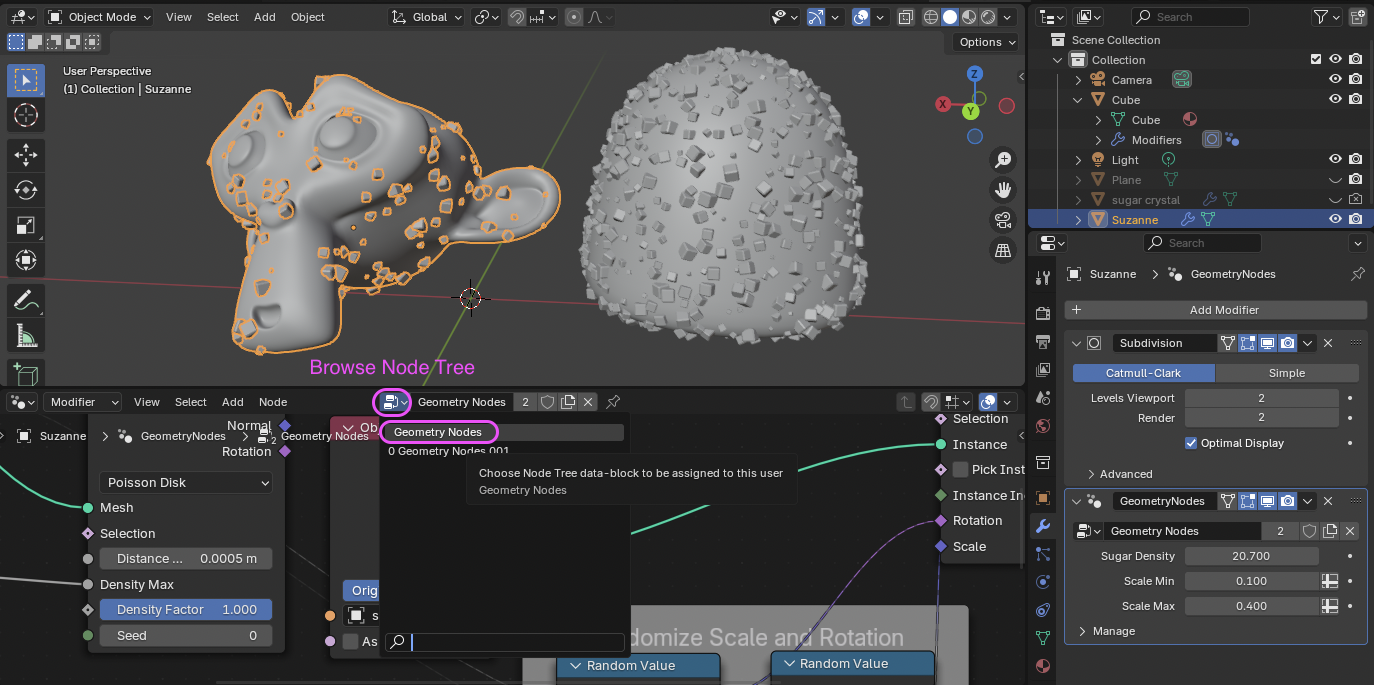Hide the Camera in the outliner

1335,80
